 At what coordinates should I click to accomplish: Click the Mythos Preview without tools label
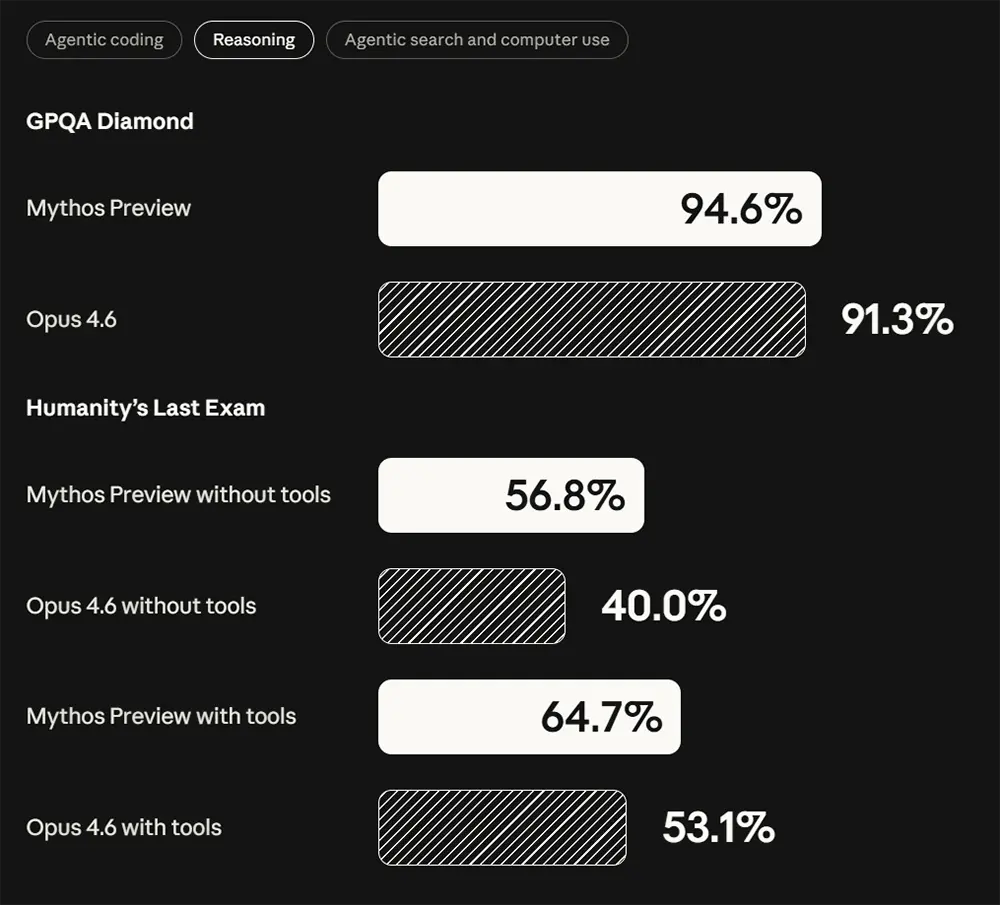[178, 495]
